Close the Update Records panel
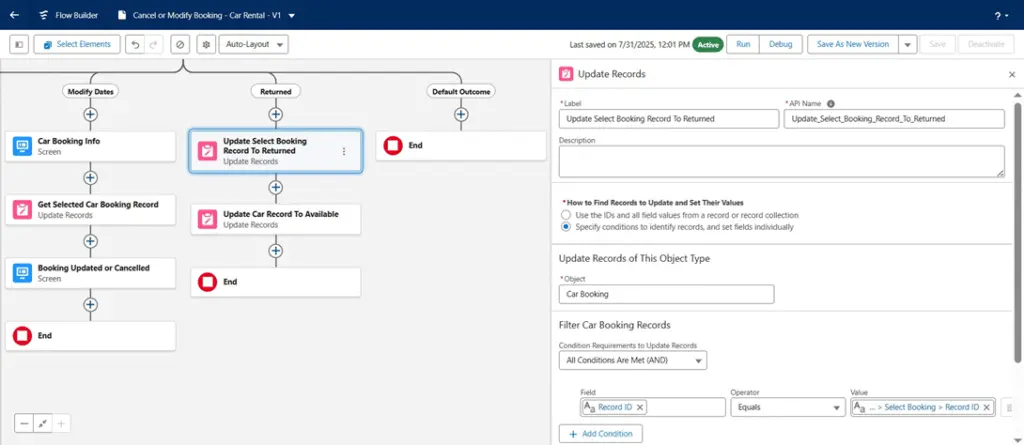This screenshot has width=1024, height=445. tap(1012, 74)
